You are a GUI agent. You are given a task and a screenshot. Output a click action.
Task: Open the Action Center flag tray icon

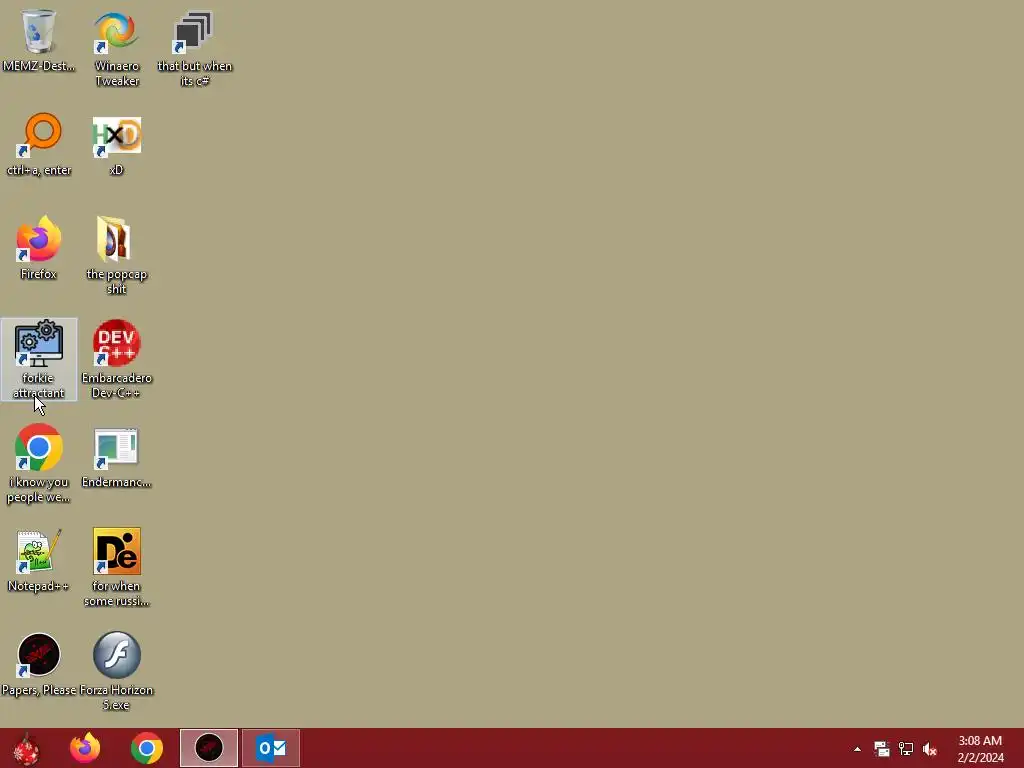pyautogui.click(x=882, y=749)
